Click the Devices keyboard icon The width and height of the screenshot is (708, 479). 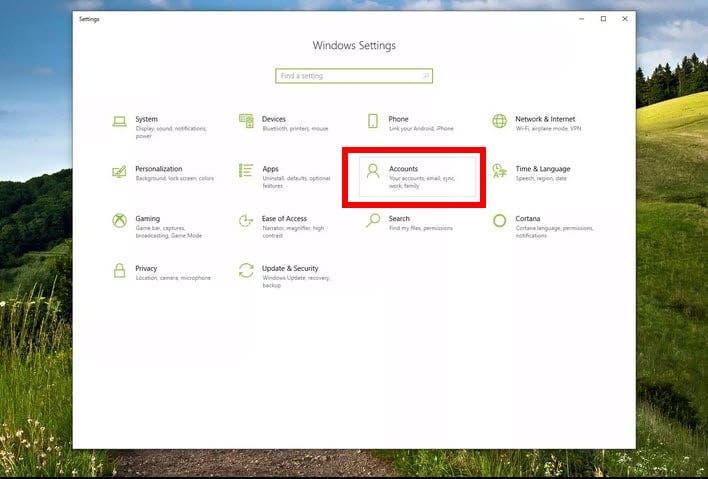click(x=246, y=121)
